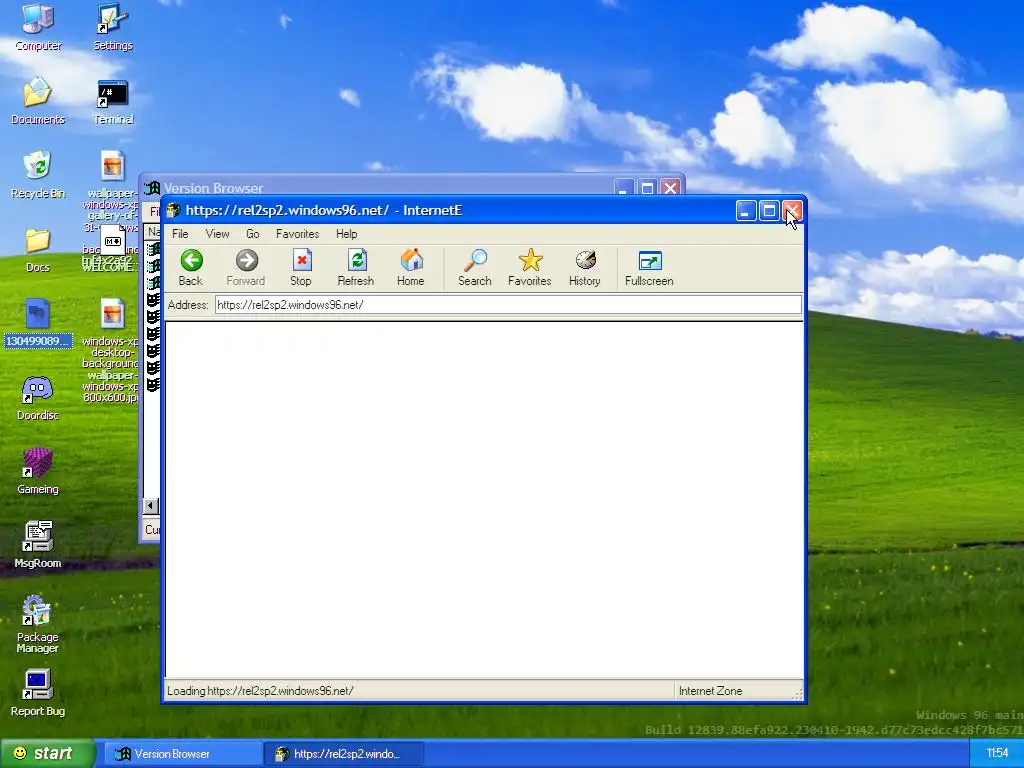The width and height of the screenshot is (1024, 768).
Task: Open the Go menu
Action: (x=253, y=234)
